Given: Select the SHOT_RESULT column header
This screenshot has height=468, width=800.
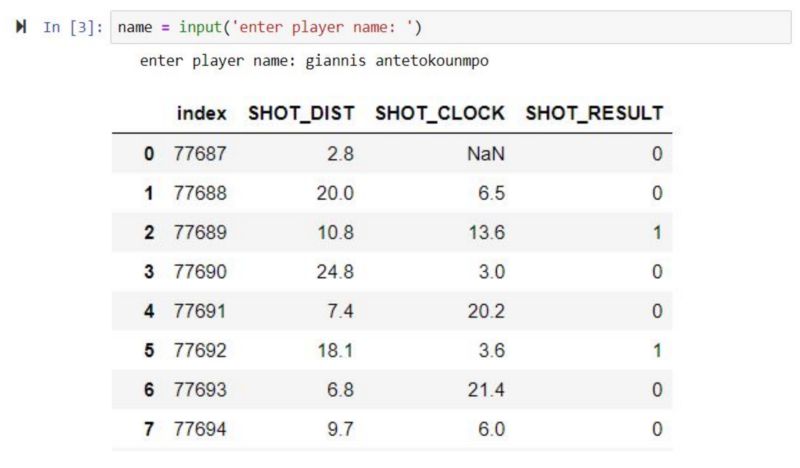Looking at the screenshot, I should (594, 114).
